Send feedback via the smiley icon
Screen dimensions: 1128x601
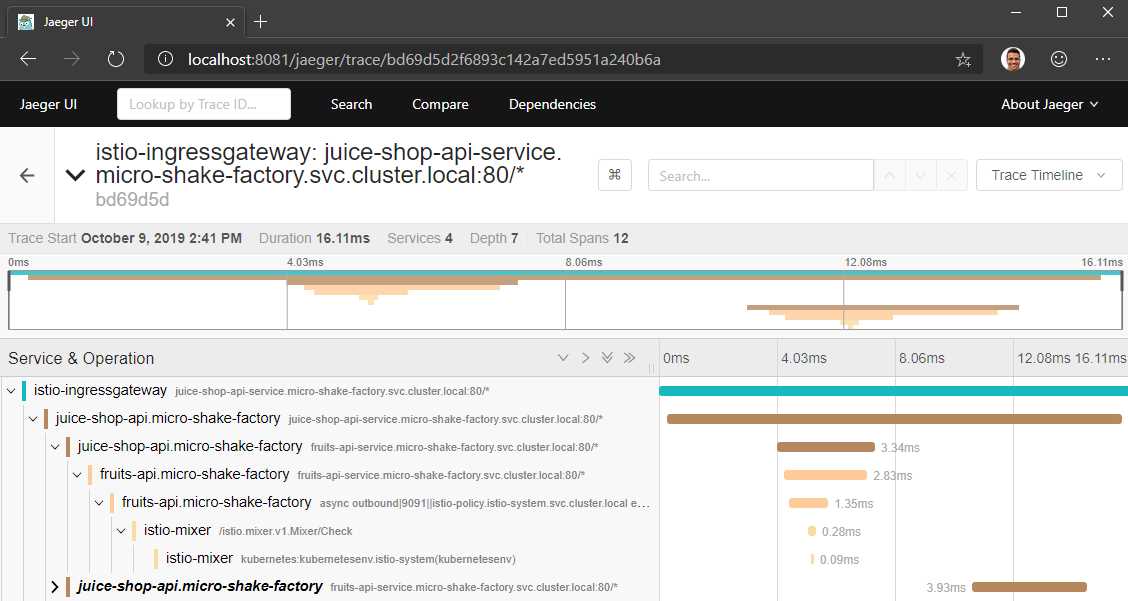pos(1058,59)
